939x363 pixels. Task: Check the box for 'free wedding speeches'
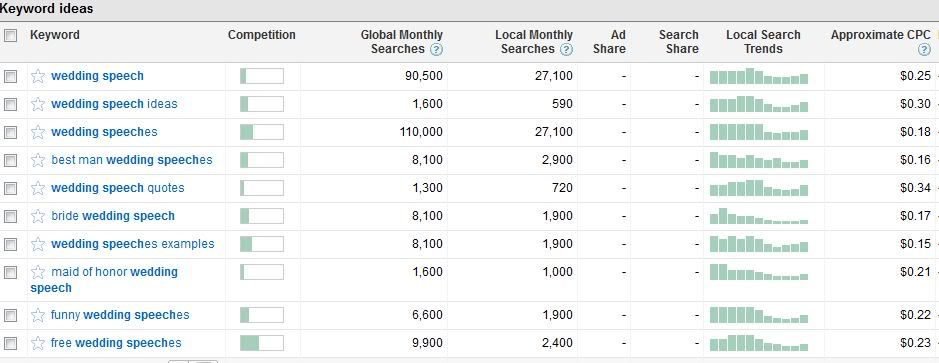(10, 343)
